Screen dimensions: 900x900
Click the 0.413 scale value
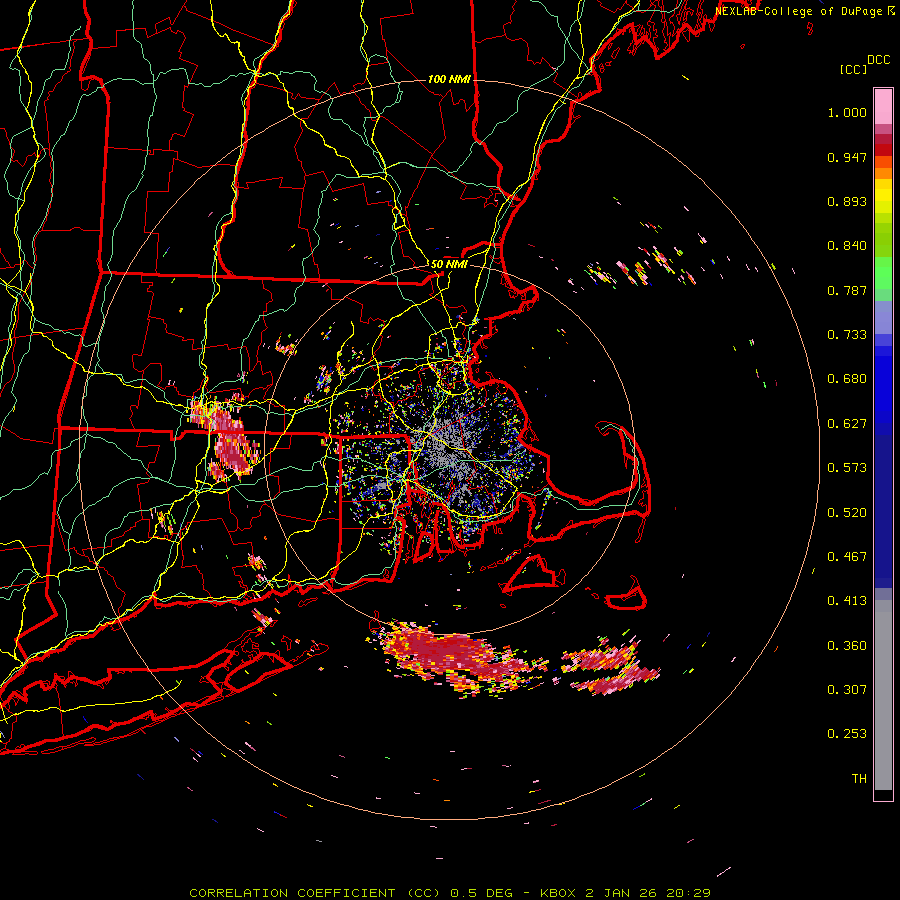pyautogui.click(x=847, y=601)
